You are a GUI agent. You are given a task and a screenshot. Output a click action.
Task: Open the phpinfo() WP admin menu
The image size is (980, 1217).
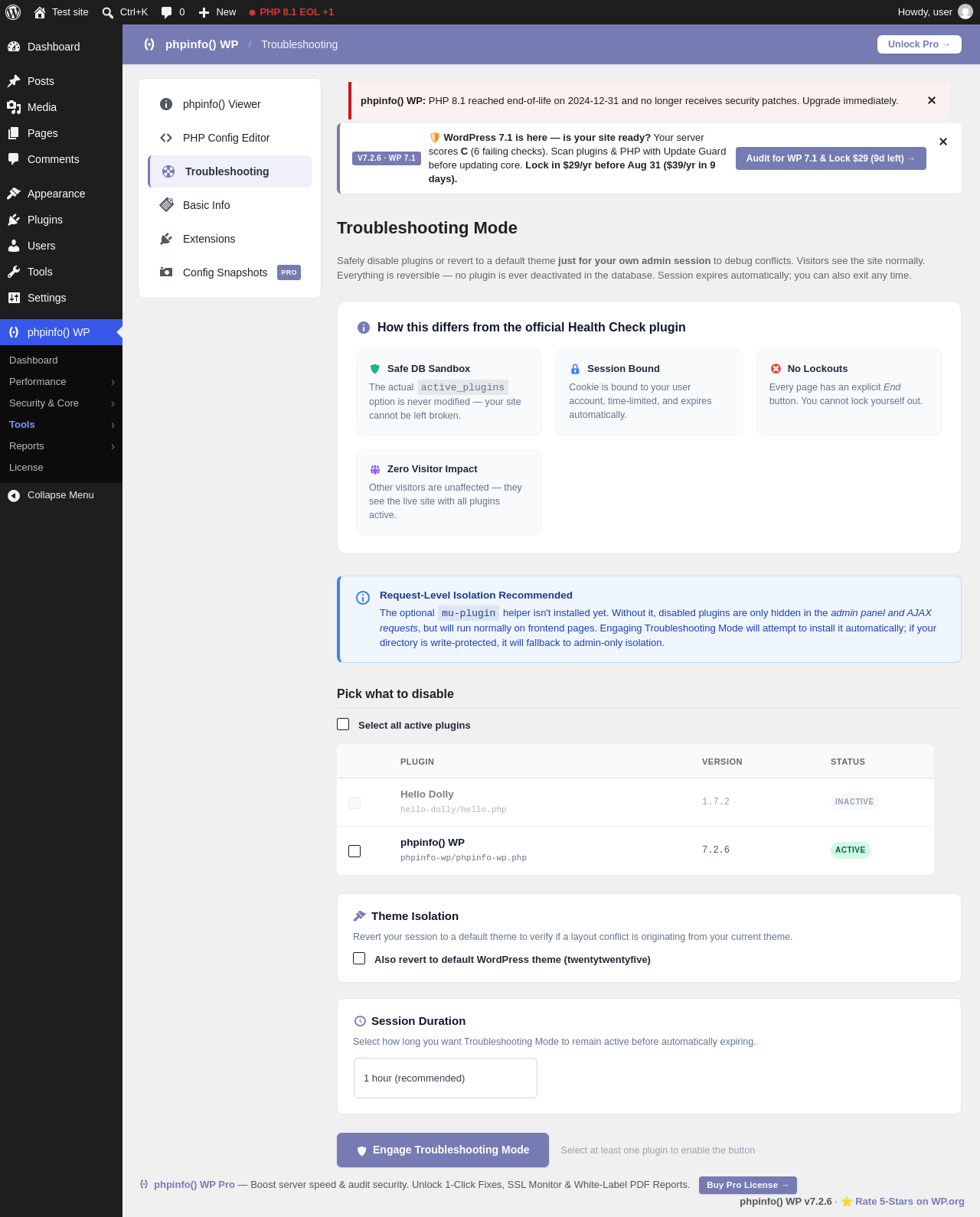[61, 332]
